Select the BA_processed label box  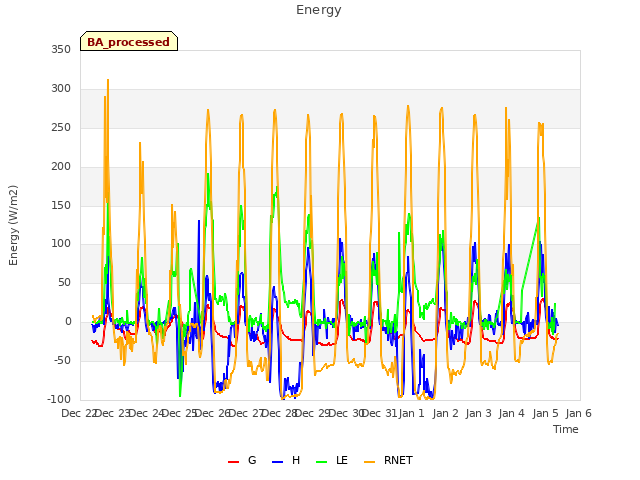click(129, 41)
